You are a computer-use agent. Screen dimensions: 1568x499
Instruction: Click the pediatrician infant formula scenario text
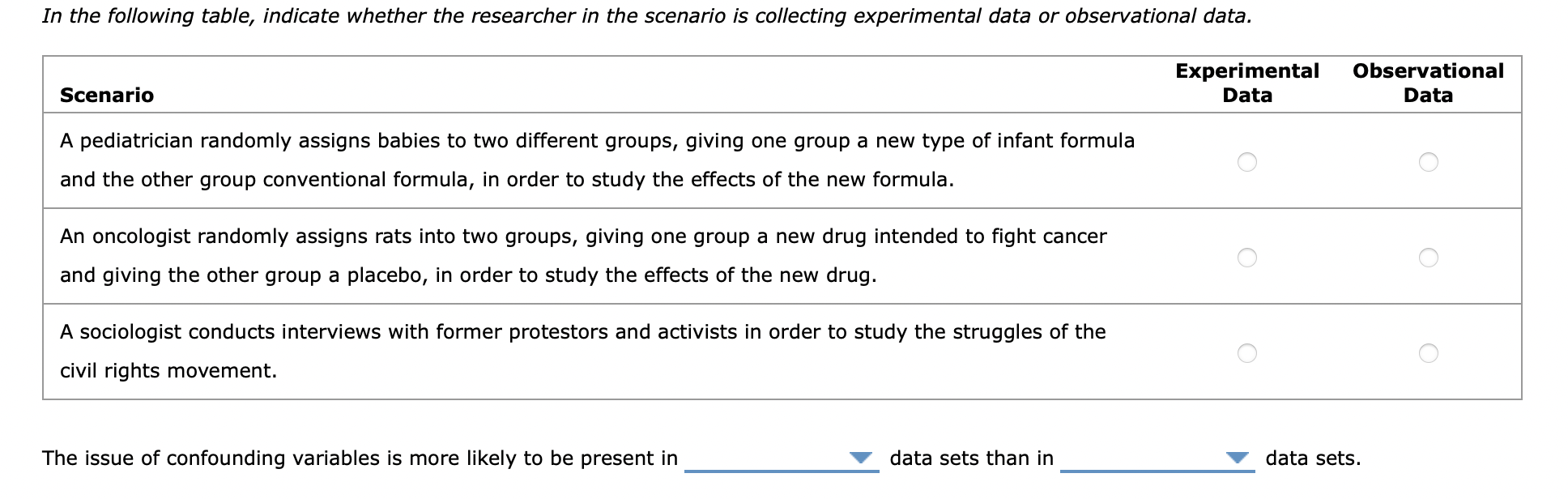click(597, 160)
